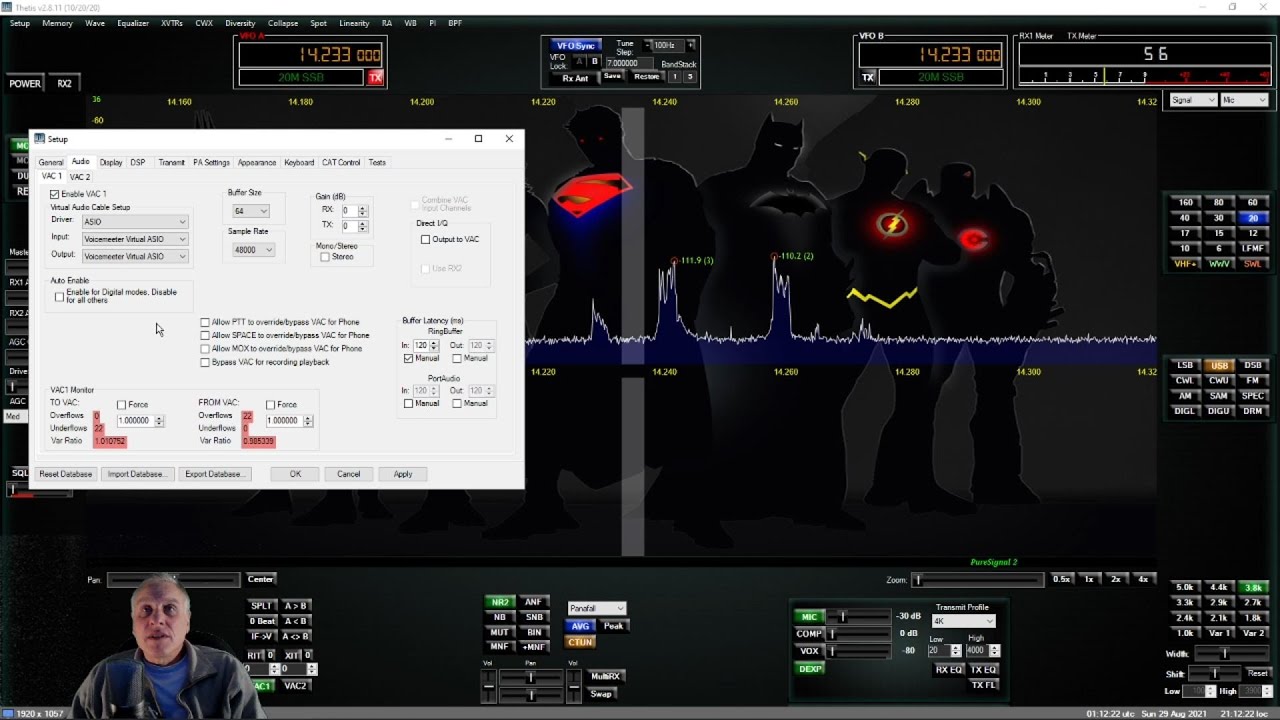Select the USB mode button

pos(1218,365)
